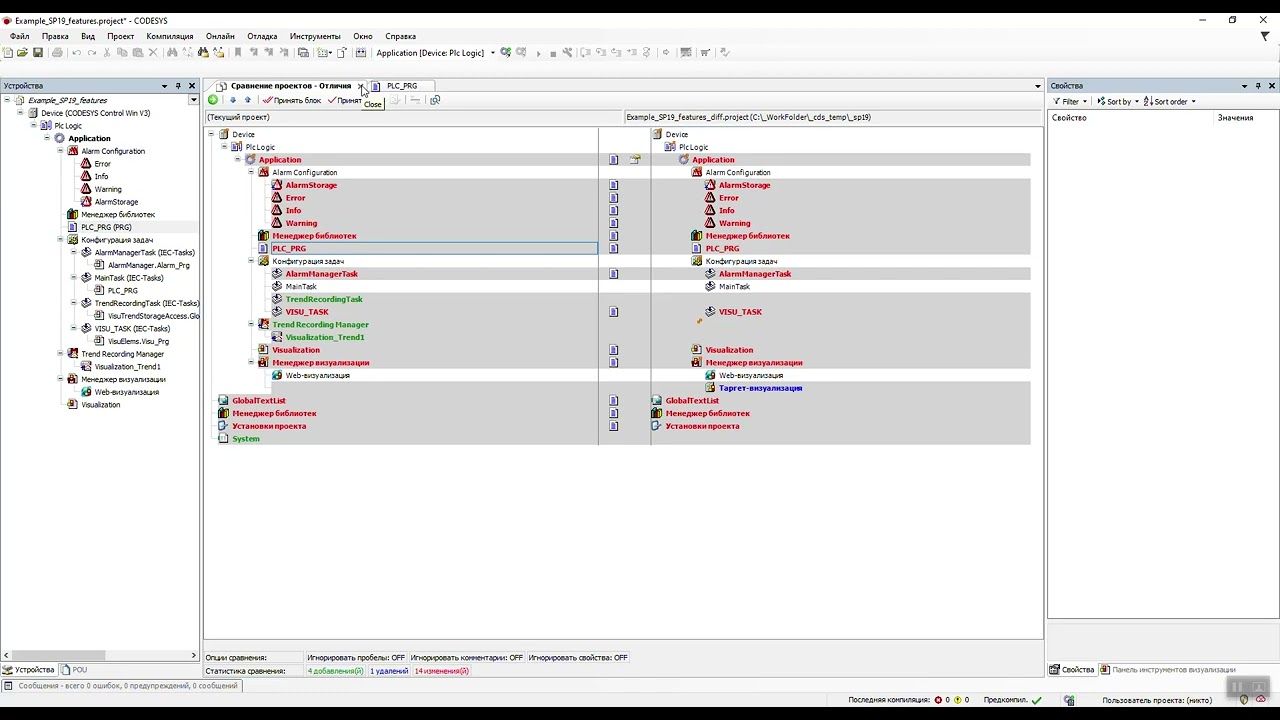Open the Application device selector dropdown

point(493,53)
